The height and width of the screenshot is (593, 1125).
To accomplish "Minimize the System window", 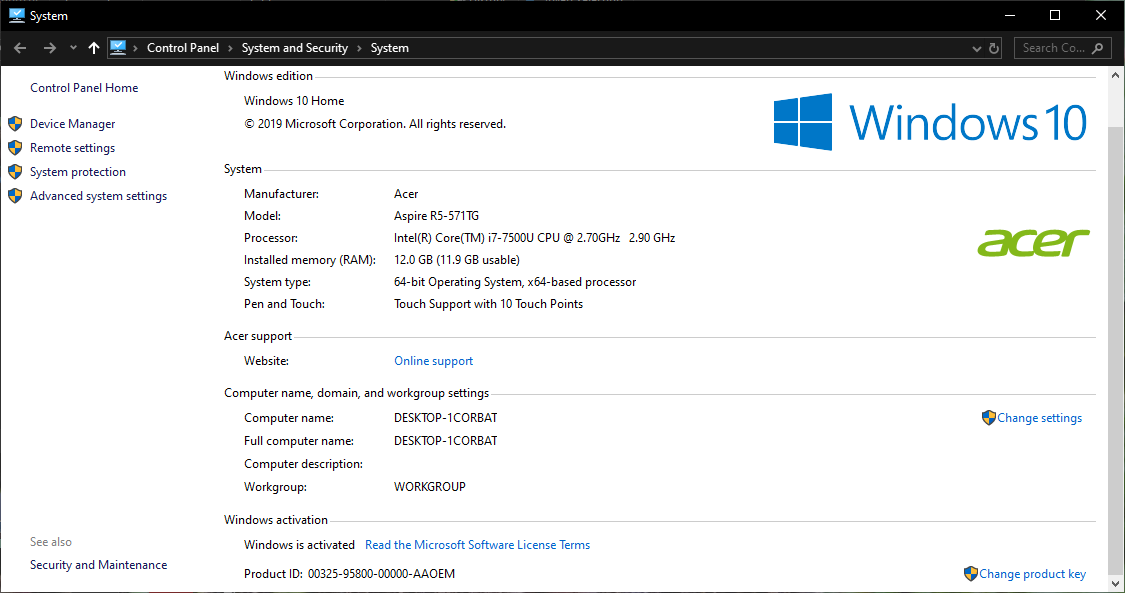I will tap(1009, 15).
